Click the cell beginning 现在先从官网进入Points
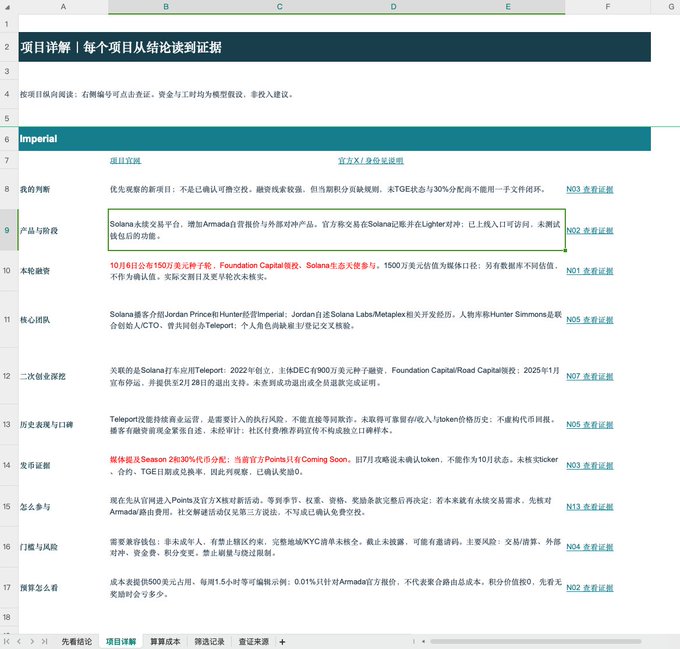Screen dimensions: 680x649 [x=337, y=507]
